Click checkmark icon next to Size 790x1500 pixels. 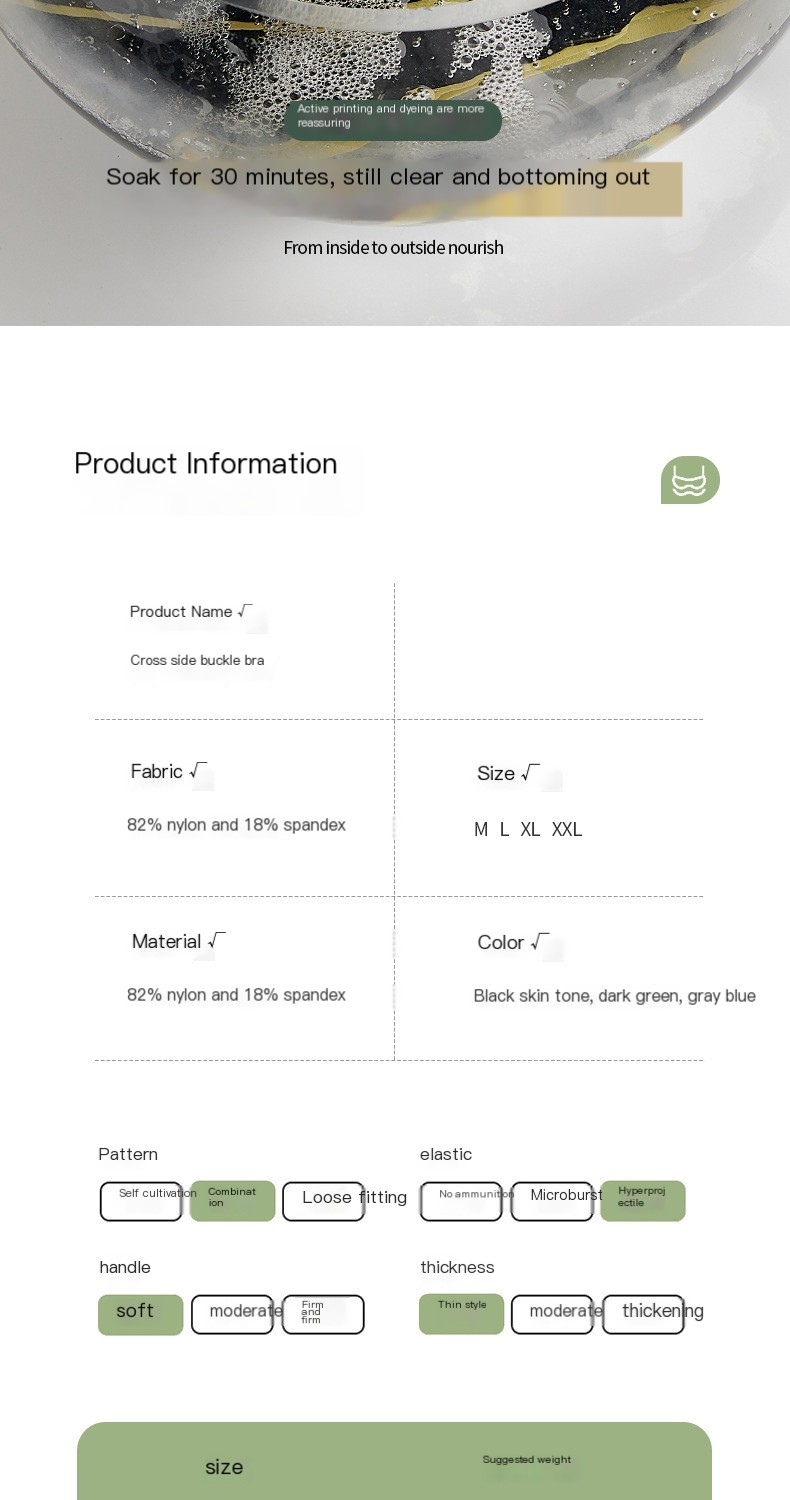(x=530, y=773)
